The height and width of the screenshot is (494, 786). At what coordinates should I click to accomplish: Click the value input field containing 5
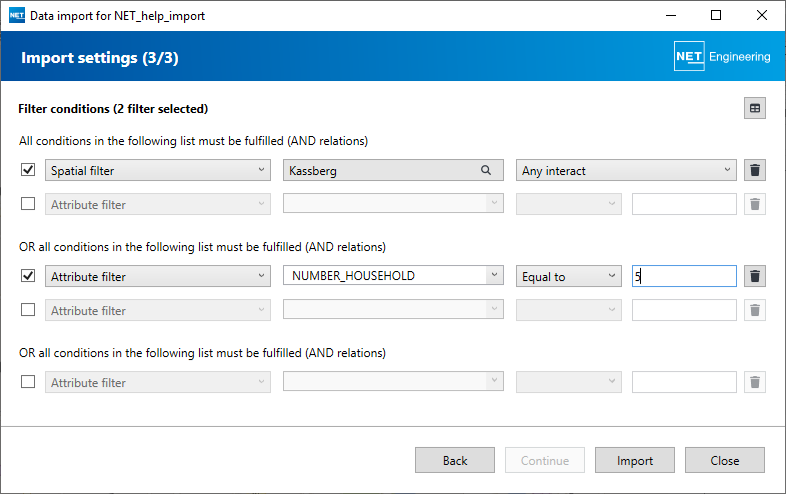click(684, 276)
